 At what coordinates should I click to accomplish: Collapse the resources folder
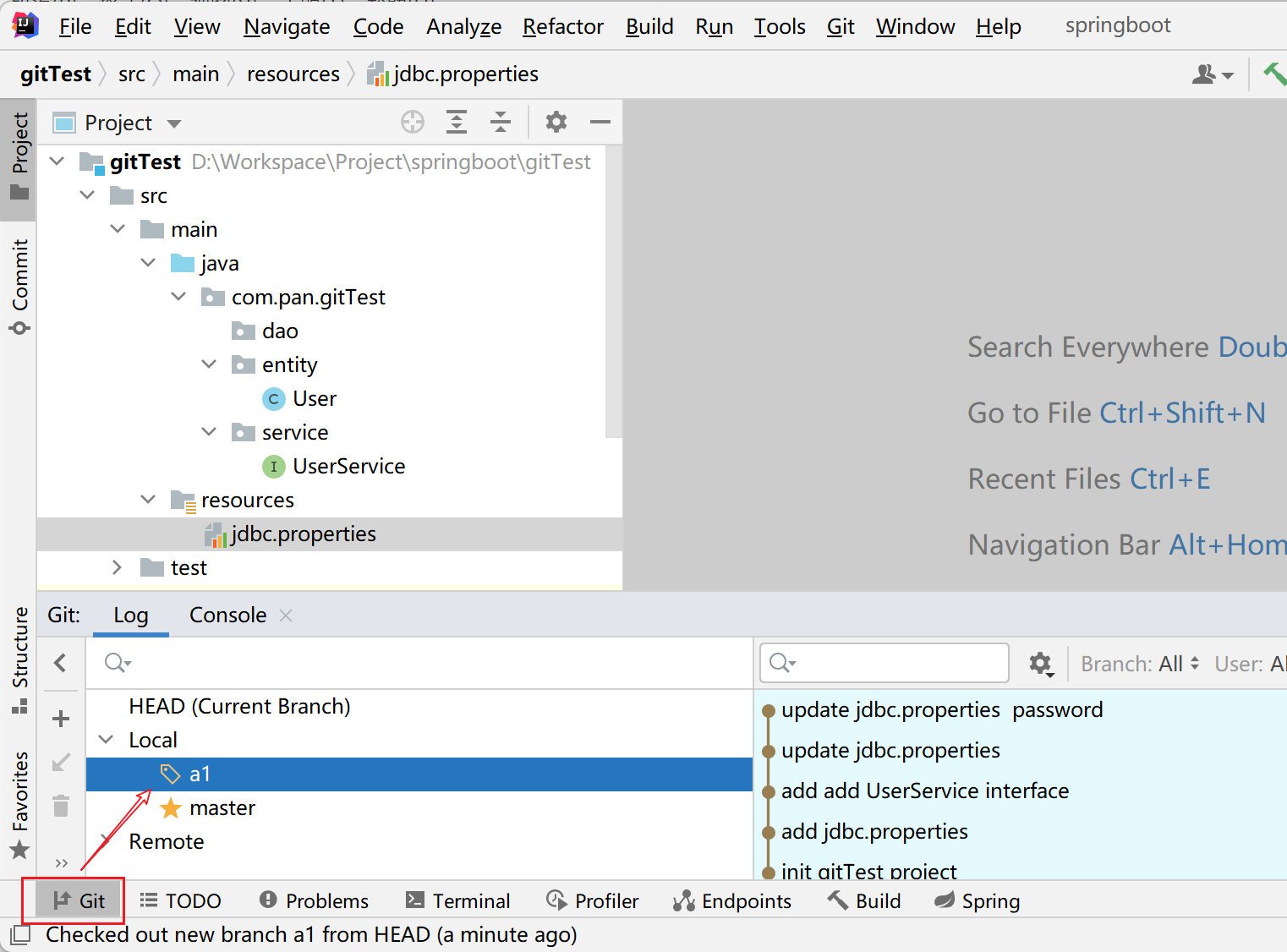pos(148,500)
